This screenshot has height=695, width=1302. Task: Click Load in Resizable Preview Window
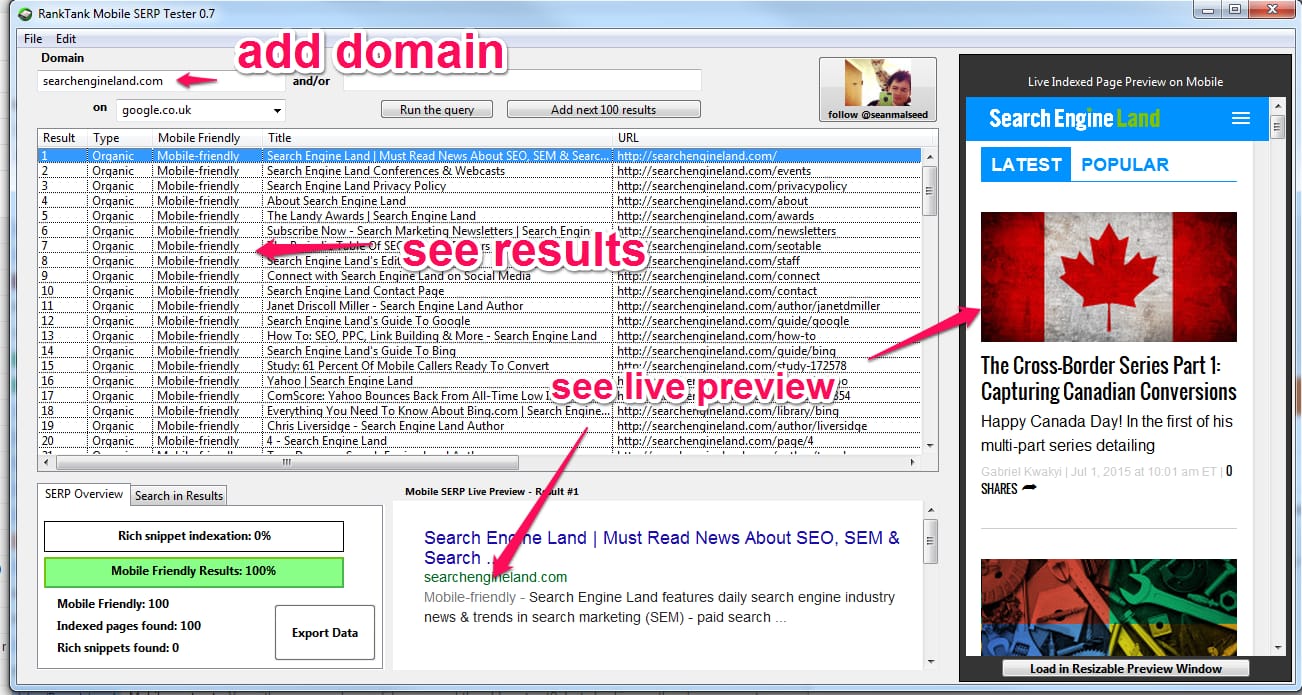coord(1124,668)
